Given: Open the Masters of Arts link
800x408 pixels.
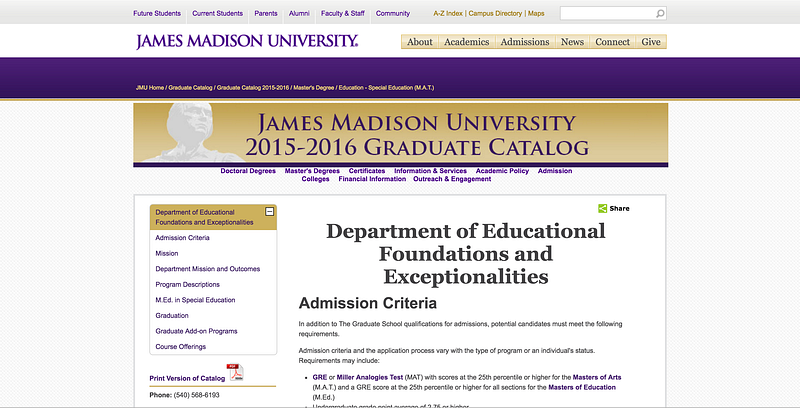Looking at the screenshot, I should [x=597, y=377].
